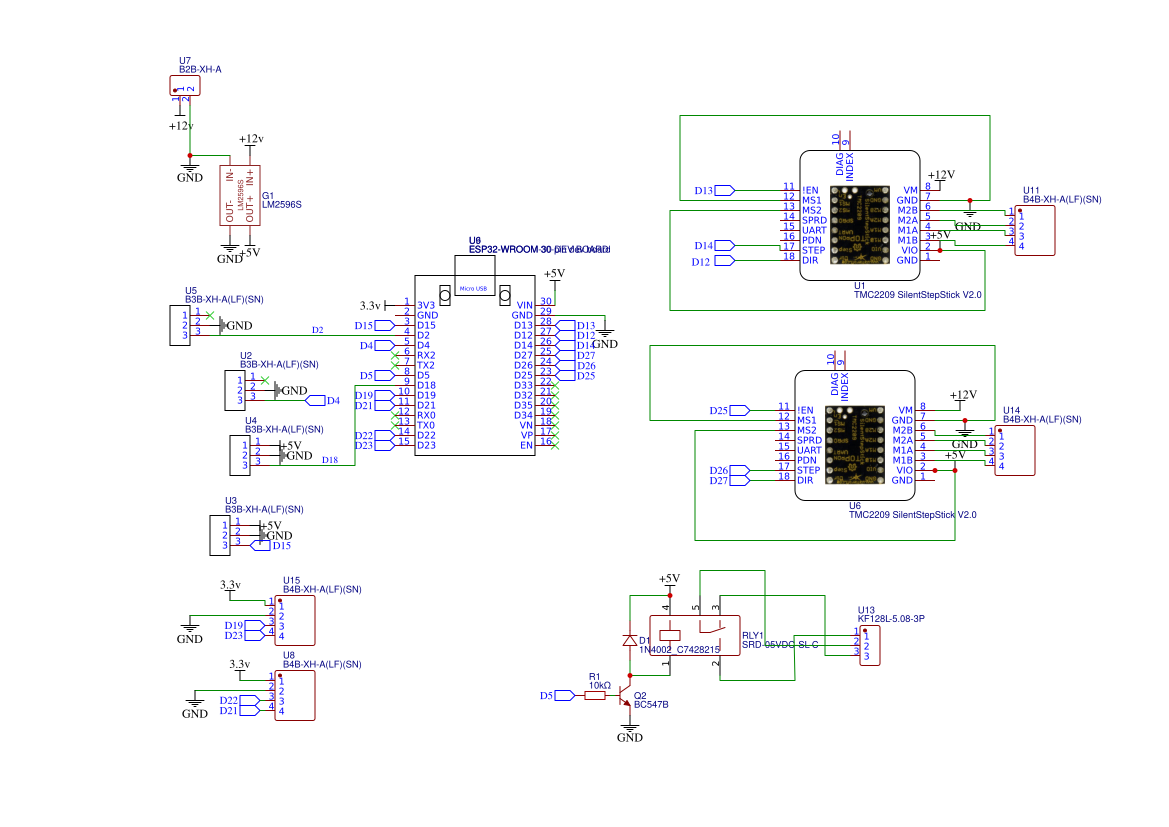Click the GND symbol left of U8

tap(195, 707)
